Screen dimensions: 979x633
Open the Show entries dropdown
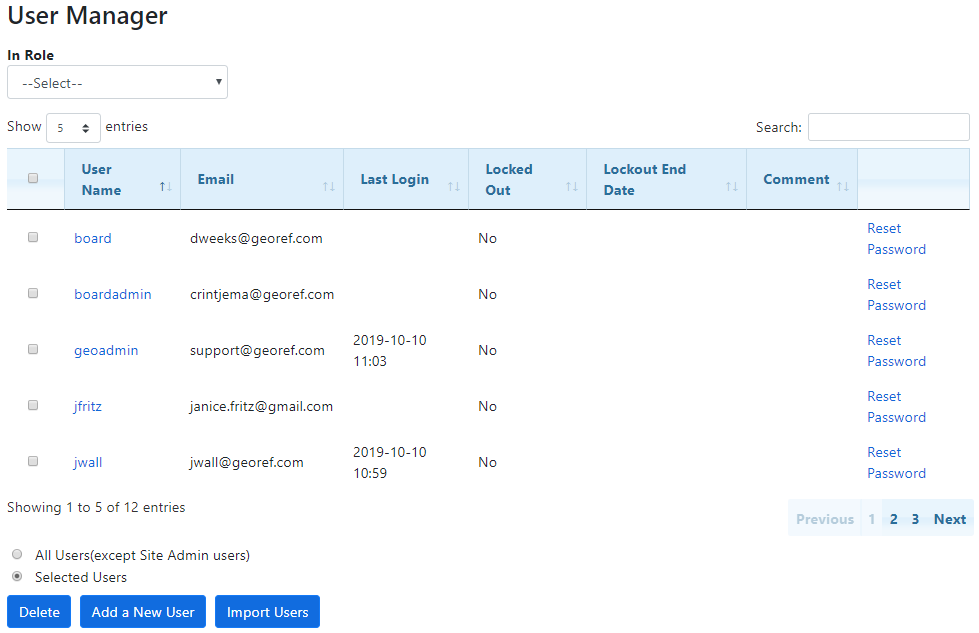pyautogui.click(x=73, y=127)
